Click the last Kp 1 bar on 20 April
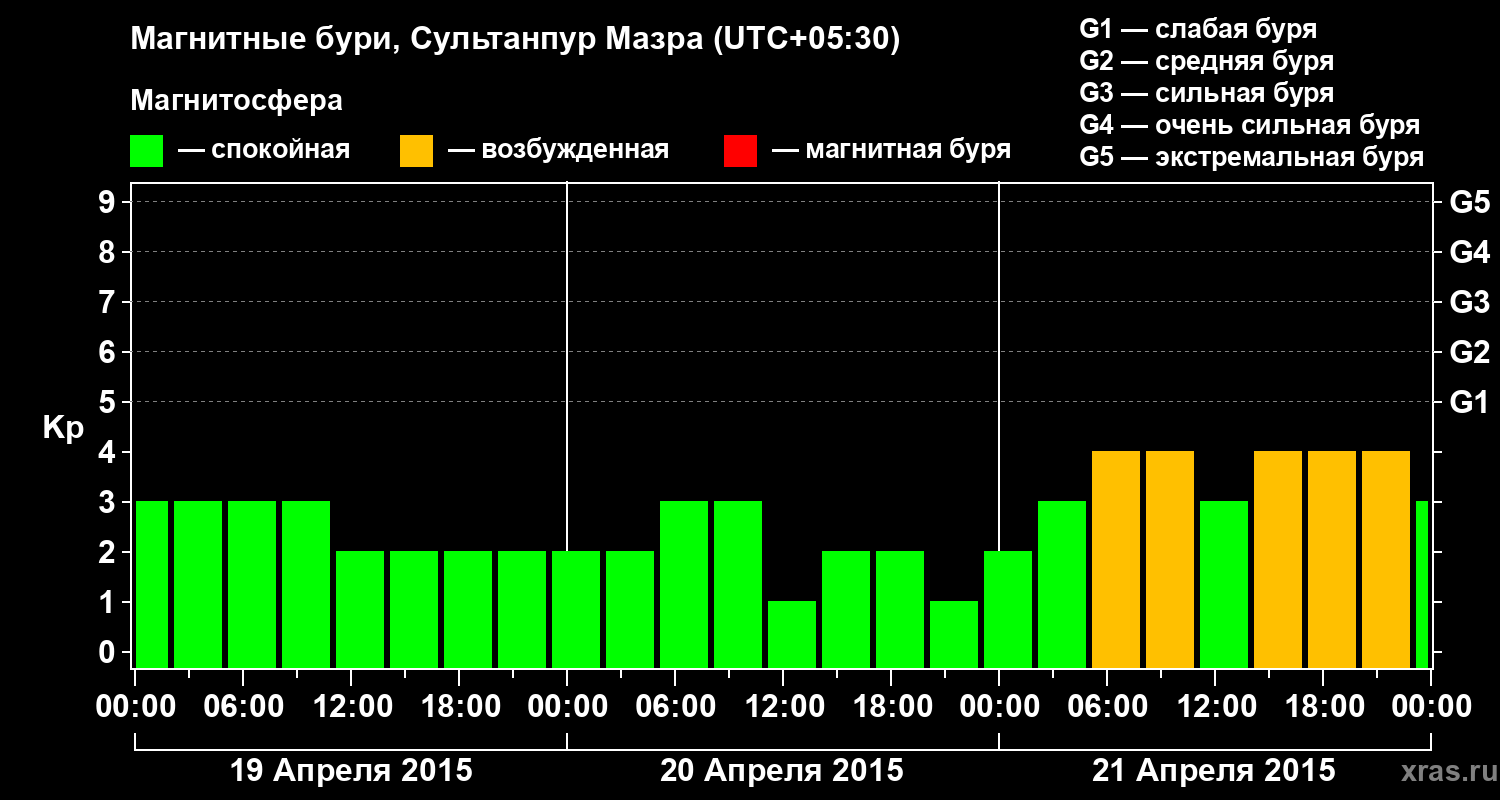This screenshot has height=800, width=1500. 954,635
